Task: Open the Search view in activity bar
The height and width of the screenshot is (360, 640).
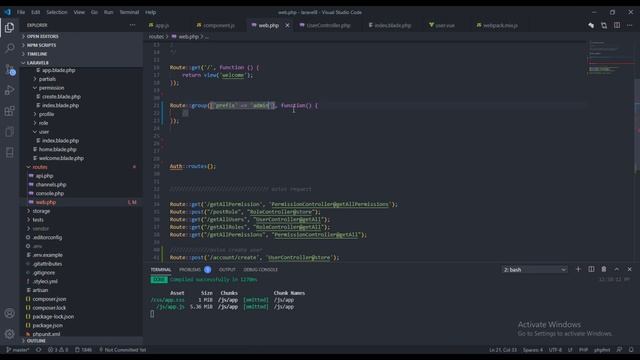Action: tap(9, 48)
